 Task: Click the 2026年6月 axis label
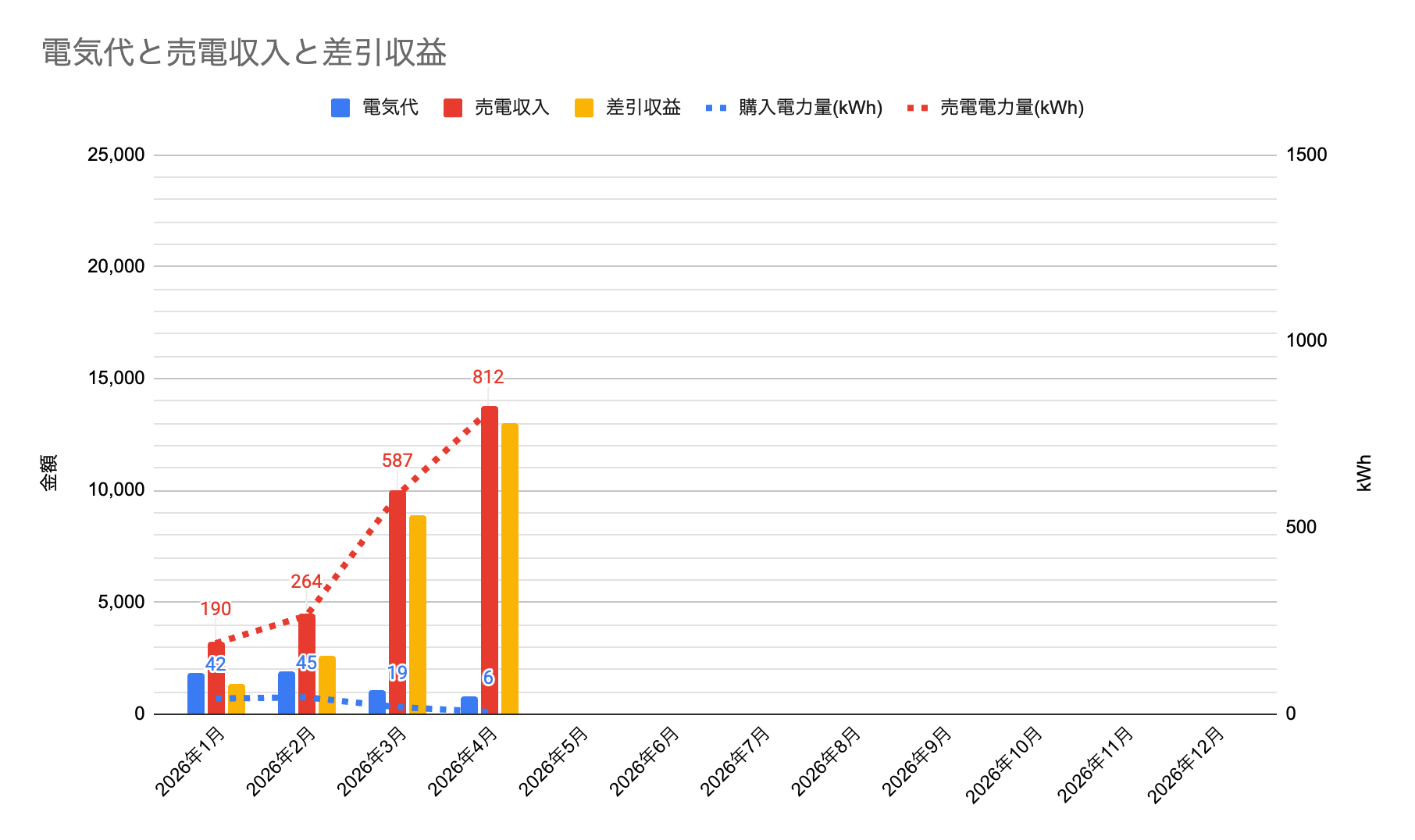[646, 761]
